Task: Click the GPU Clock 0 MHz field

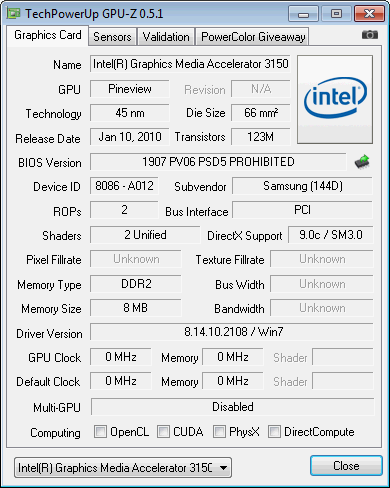Action: [x=121, y=357]
